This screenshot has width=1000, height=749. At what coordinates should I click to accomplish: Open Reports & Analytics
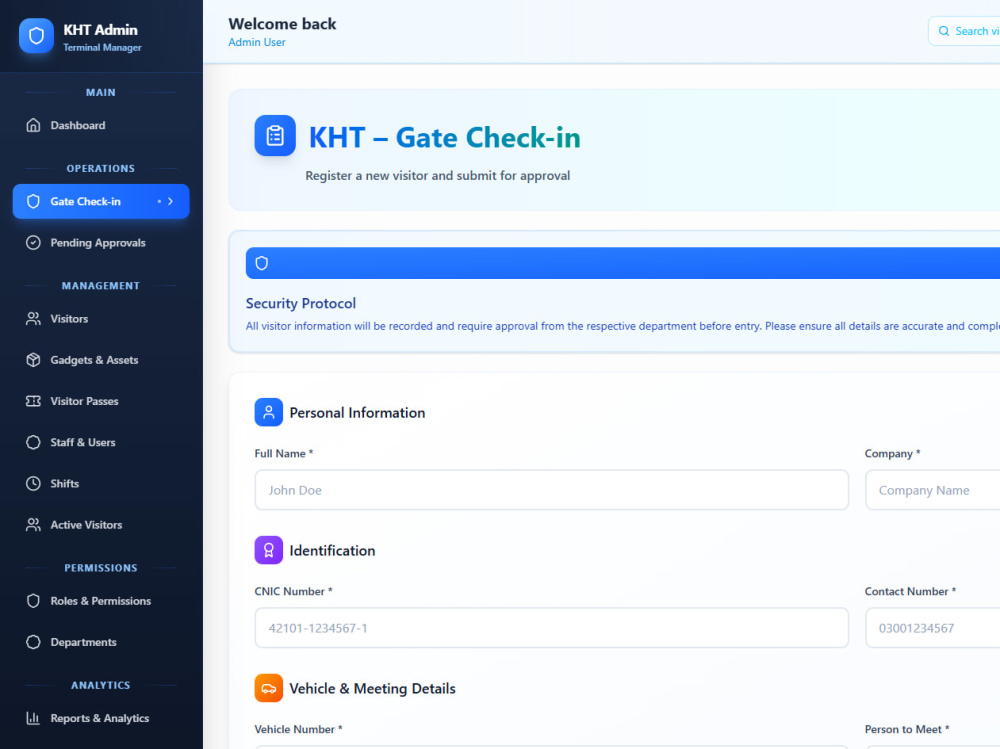click(101, 718)
